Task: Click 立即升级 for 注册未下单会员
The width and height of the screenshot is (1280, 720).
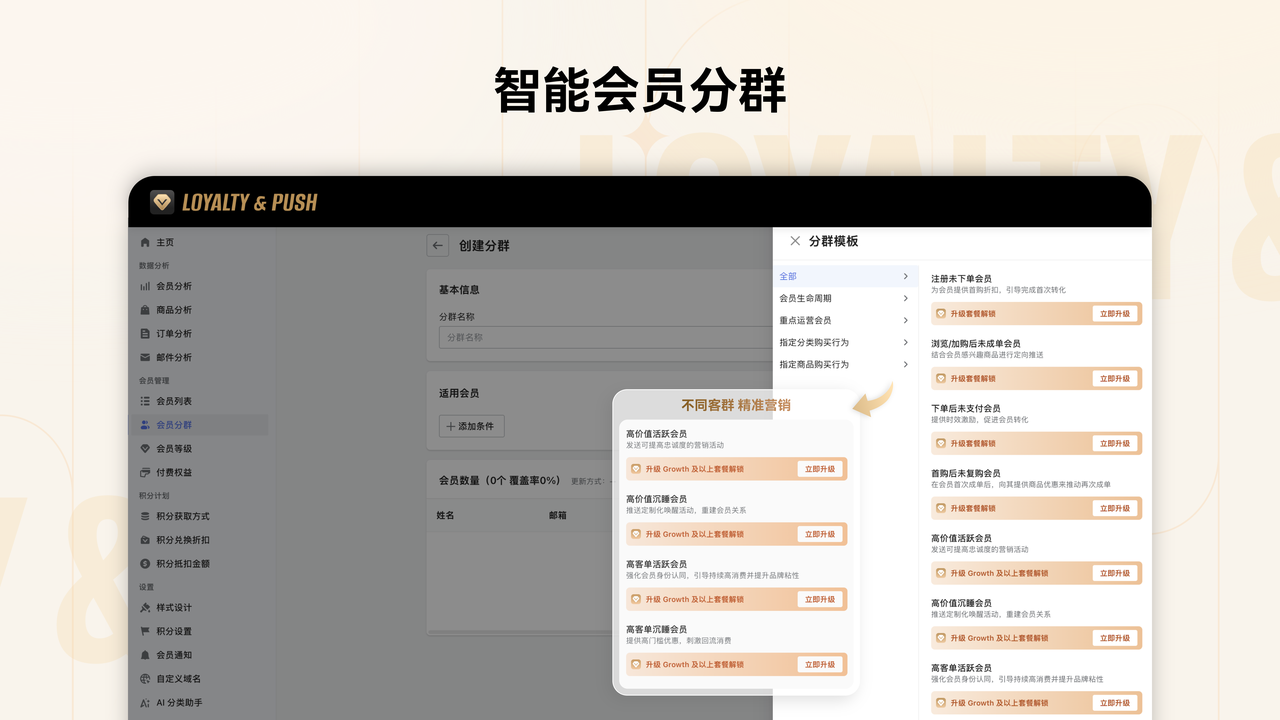Action: pyautogui.click(x=1116, y=313)
